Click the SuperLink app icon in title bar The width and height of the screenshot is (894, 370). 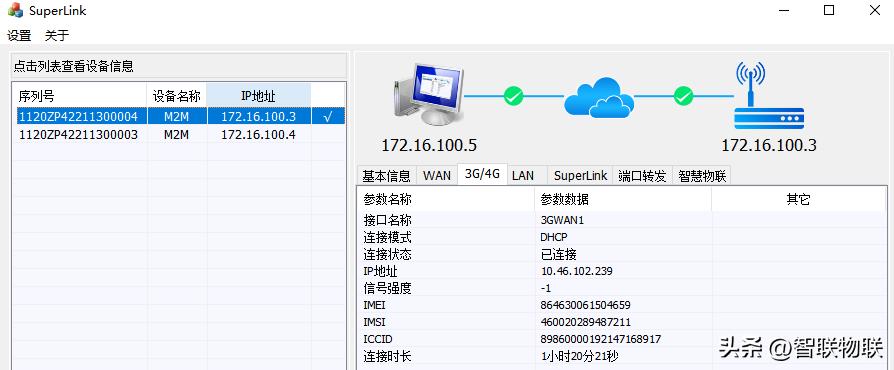click(15, 10)
